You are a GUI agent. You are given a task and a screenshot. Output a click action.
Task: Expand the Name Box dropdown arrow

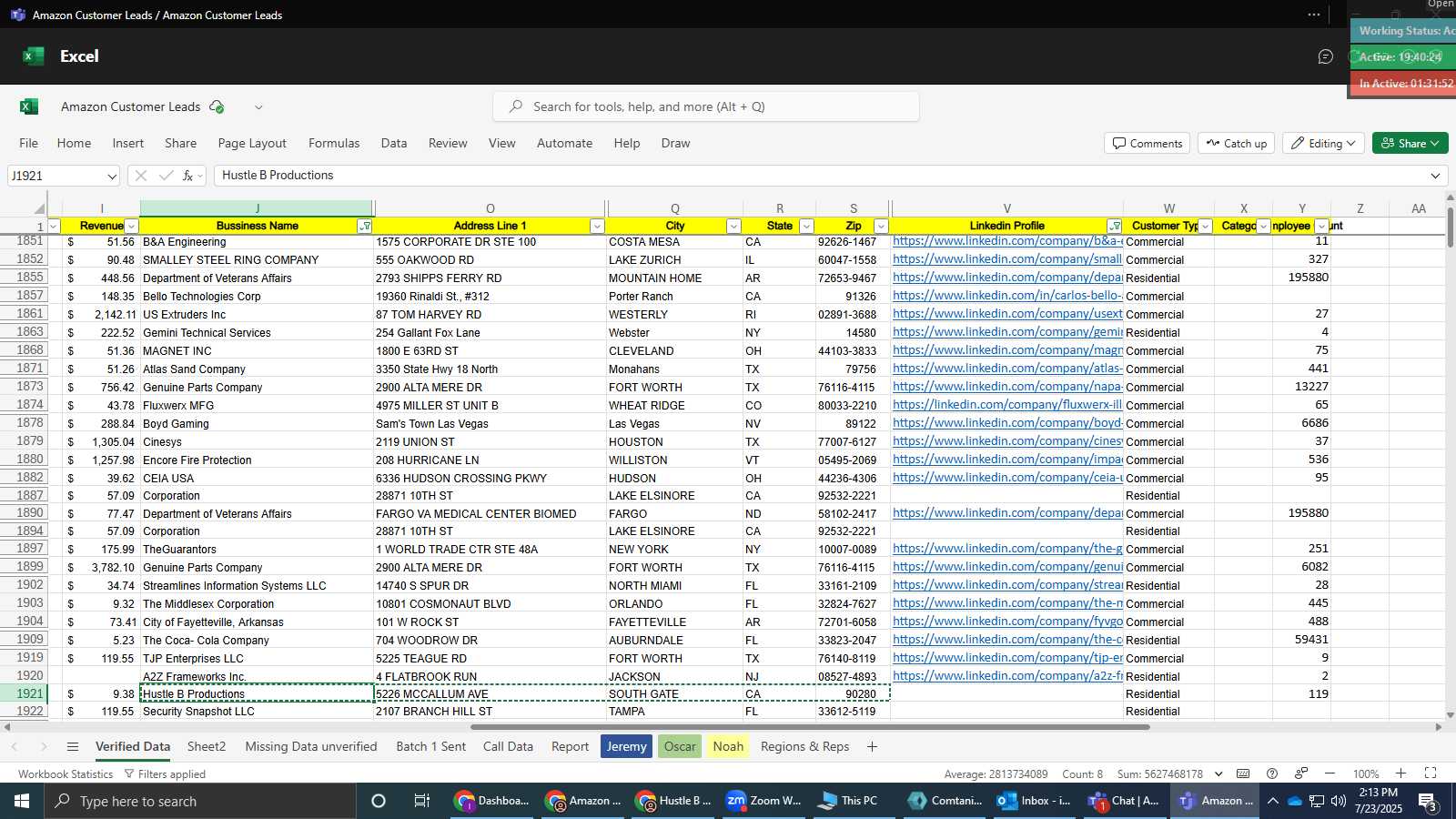click(x=111, y=177)
